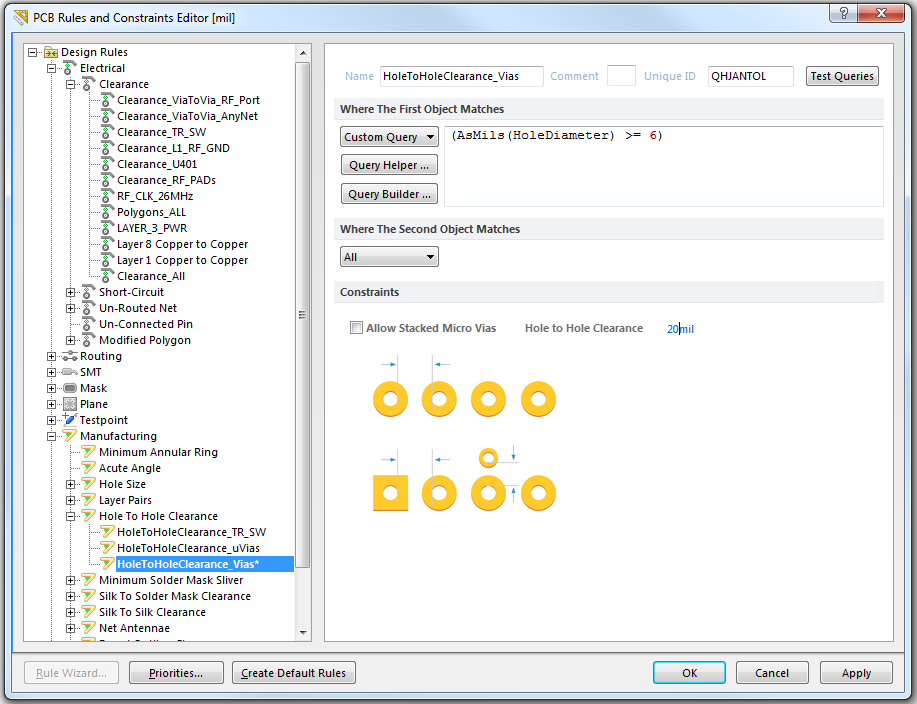Click inside the Name text field
Screen dimensions: 917x704
(460, 76)
